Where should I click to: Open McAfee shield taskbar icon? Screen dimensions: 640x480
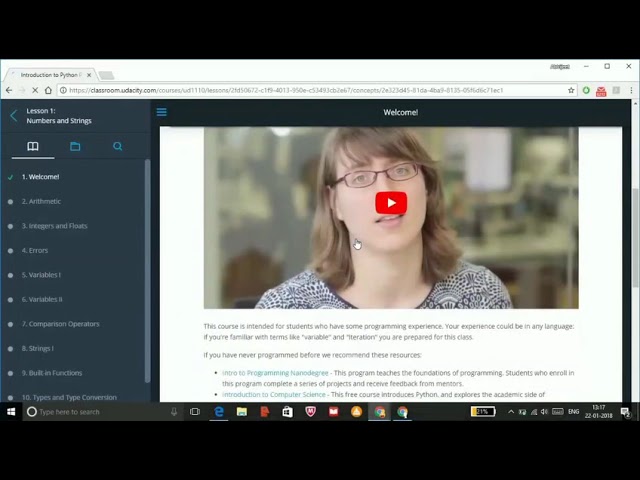pyautogui.click(x=311, y=412)
